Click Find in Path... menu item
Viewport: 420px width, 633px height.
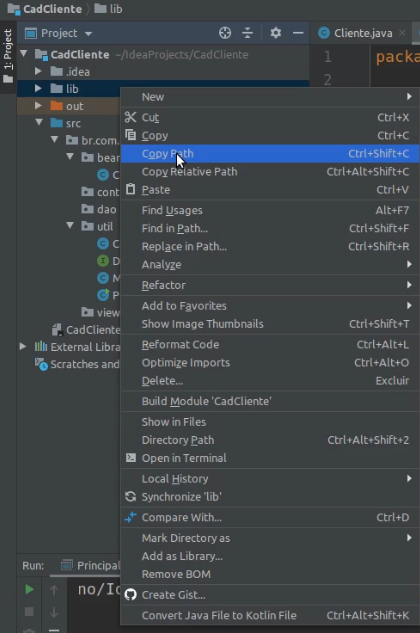(270, 228)
